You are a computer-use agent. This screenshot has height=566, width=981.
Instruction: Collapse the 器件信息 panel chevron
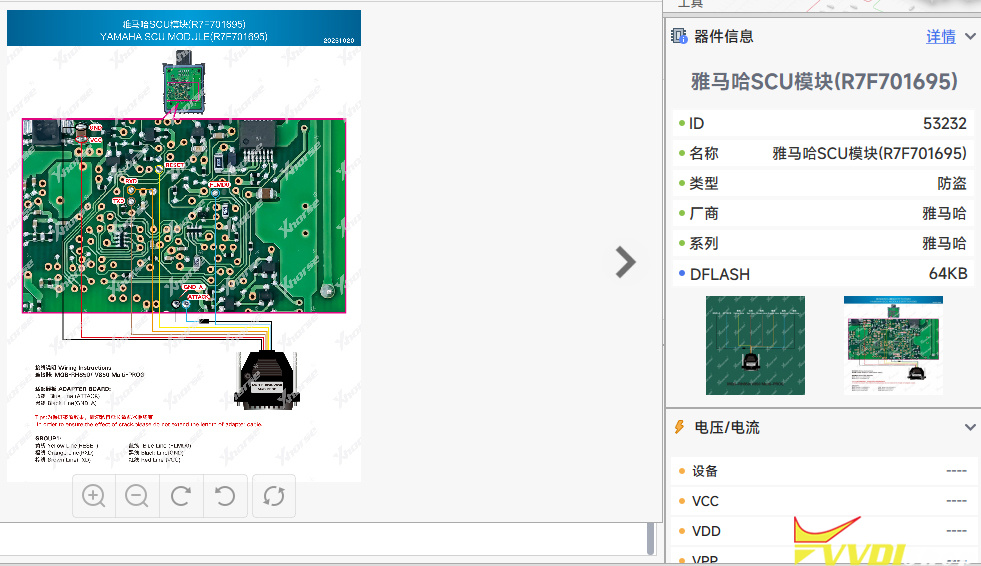970,37
